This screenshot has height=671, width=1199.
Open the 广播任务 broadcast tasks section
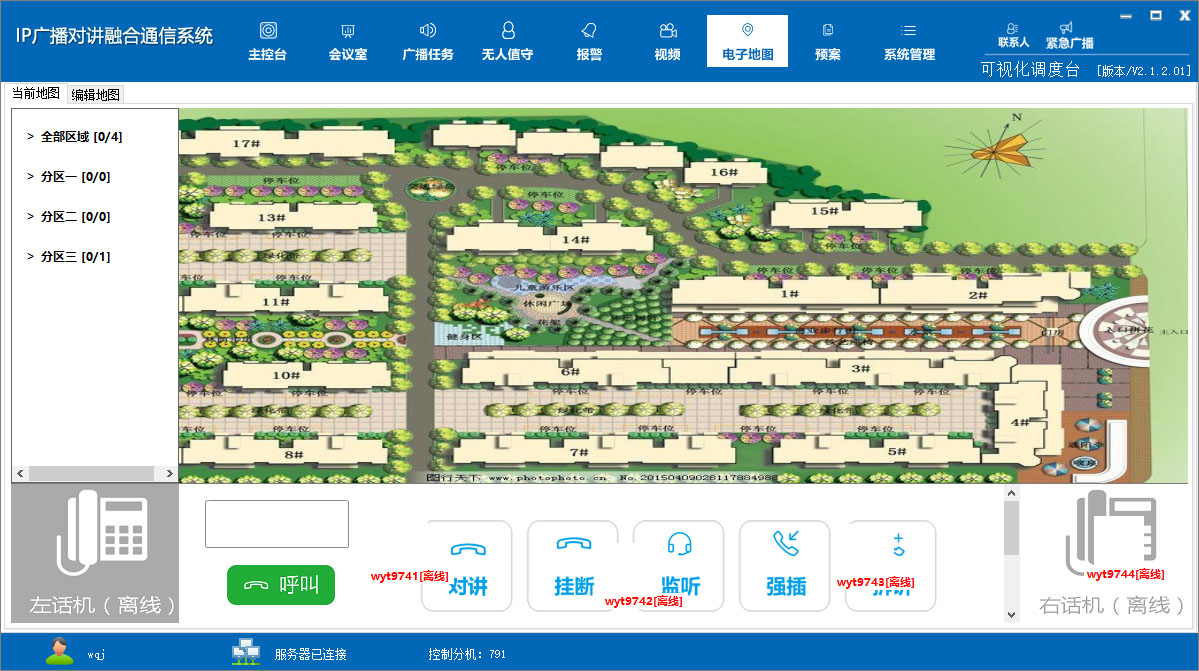coord(427,41)
